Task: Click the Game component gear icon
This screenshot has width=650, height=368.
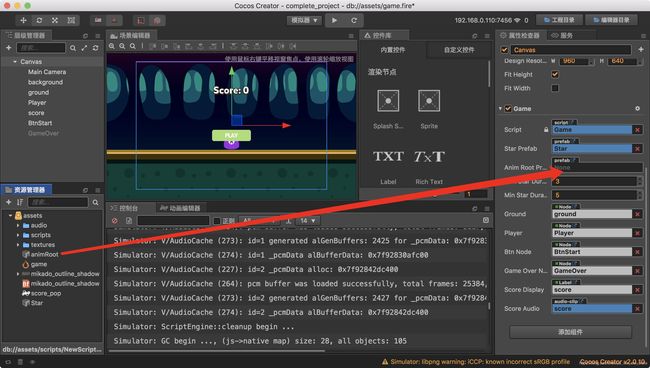Action: coord(637,109)
